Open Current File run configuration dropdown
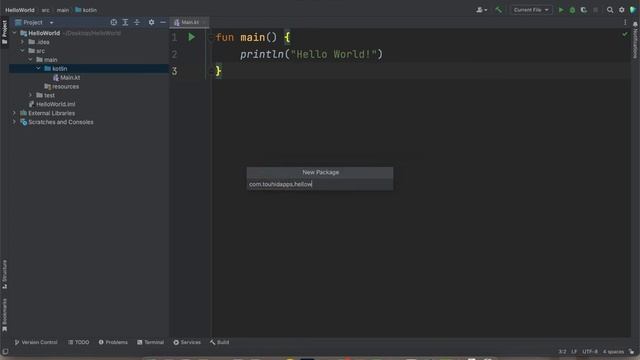The image size is (640, 360). [x=531, y=10]
